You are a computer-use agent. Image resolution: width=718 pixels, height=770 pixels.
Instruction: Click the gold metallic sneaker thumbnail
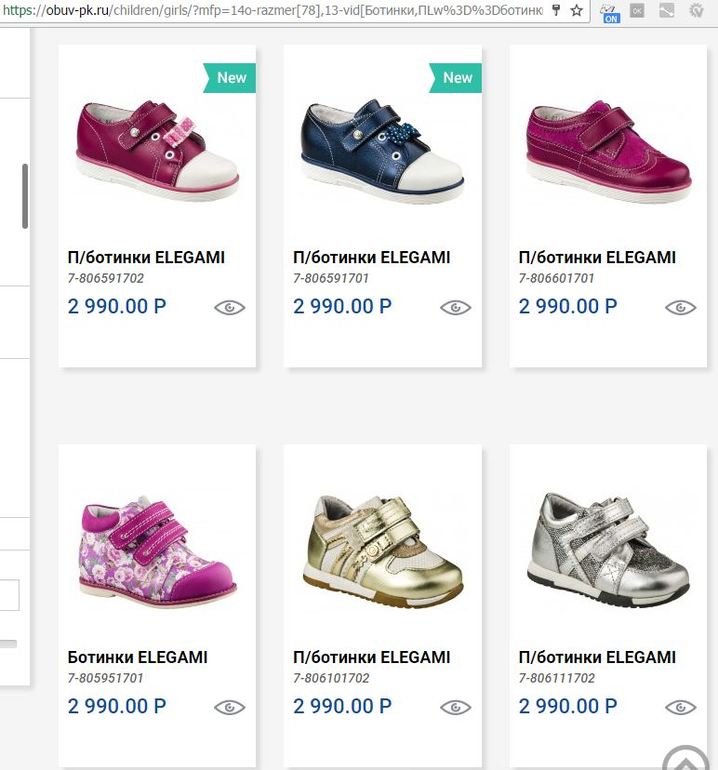(x=383, y=551)
